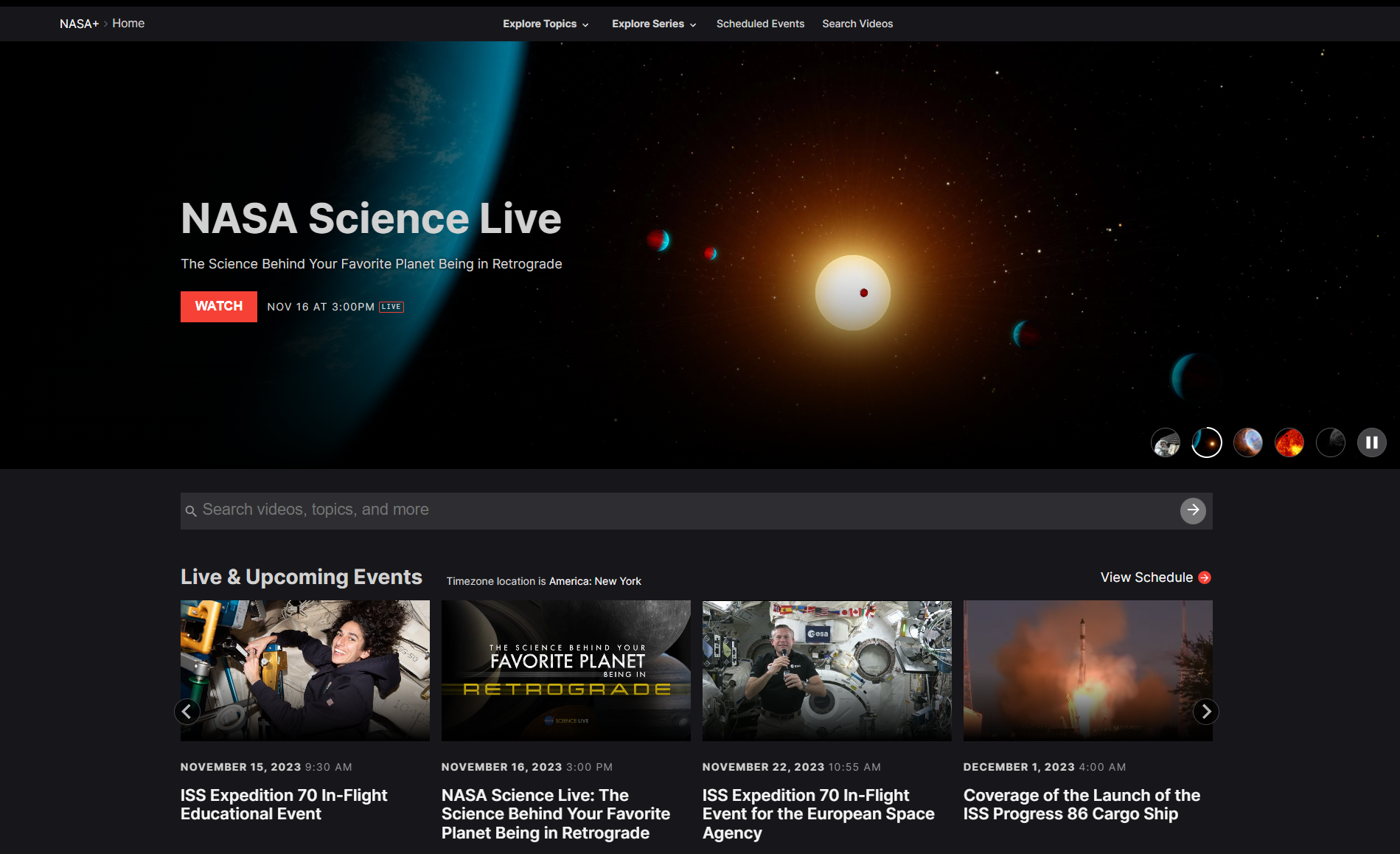Open the Explore Topics dropdown

(x=545, y=23)
